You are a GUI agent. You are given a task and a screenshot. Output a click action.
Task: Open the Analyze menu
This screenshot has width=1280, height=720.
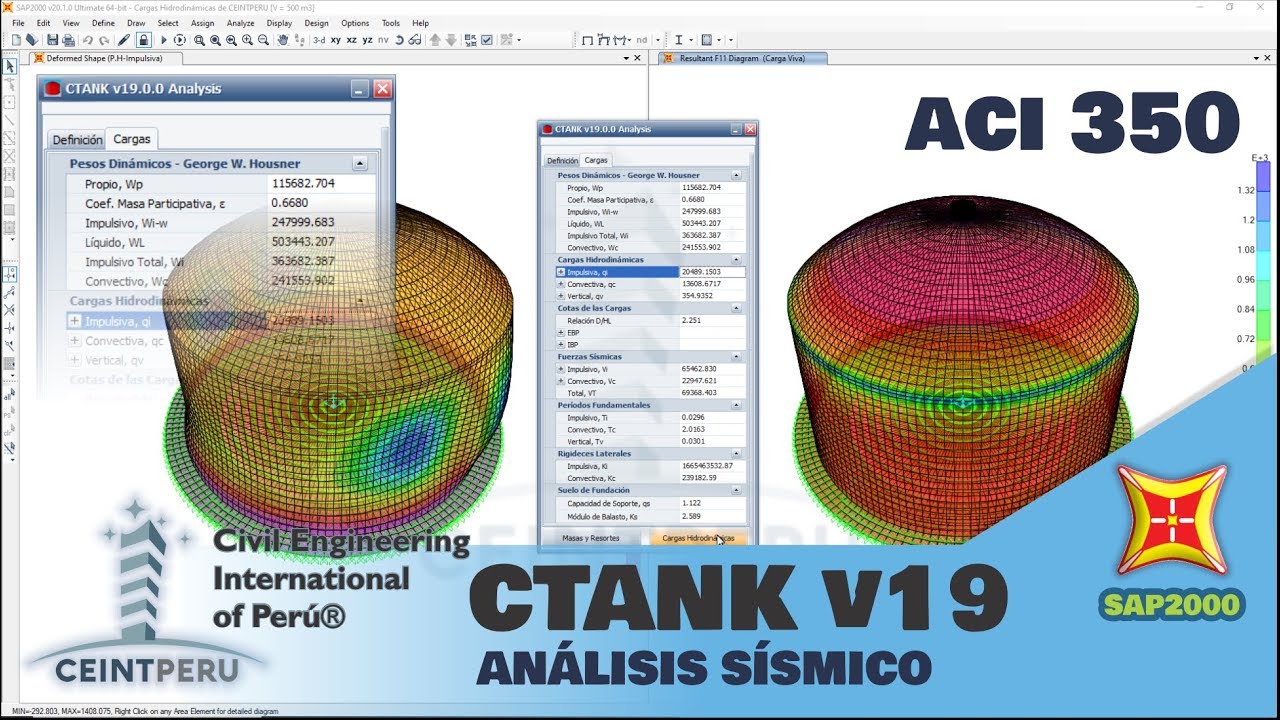[240, 23]
